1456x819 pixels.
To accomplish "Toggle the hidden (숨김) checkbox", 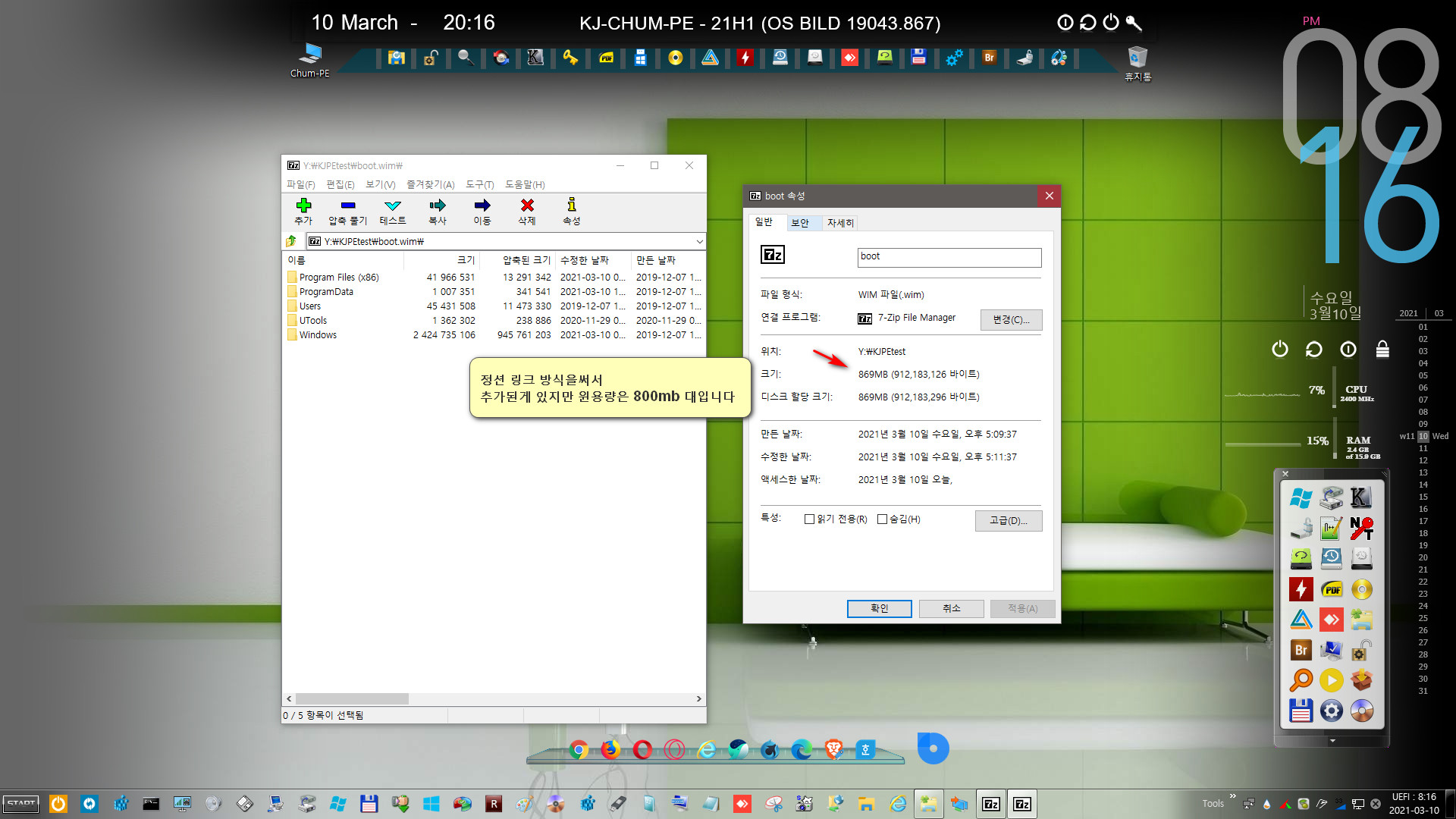I will coord(882,519).
